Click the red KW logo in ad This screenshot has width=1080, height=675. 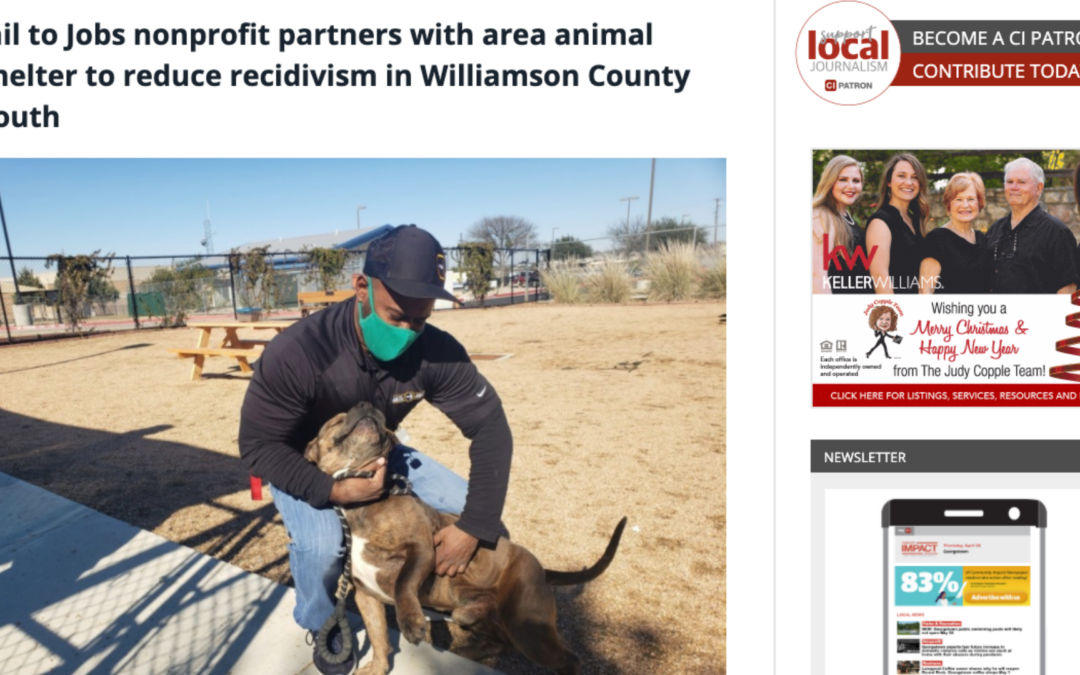849,253
